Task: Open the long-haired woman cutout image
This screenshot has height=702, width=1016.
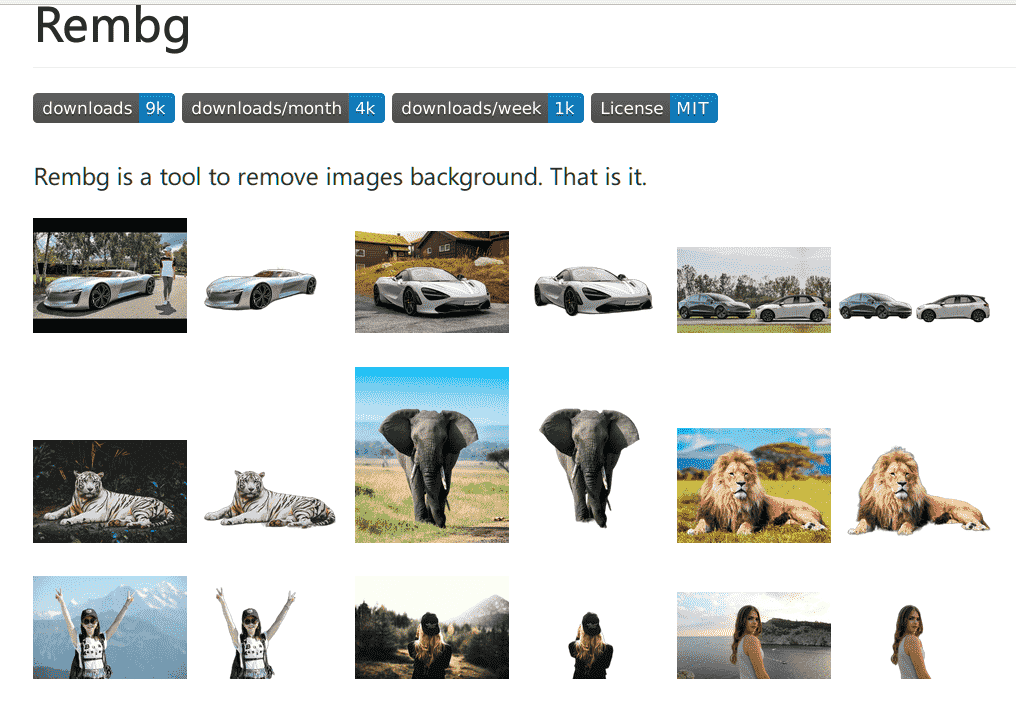Action: pos(910,642)
